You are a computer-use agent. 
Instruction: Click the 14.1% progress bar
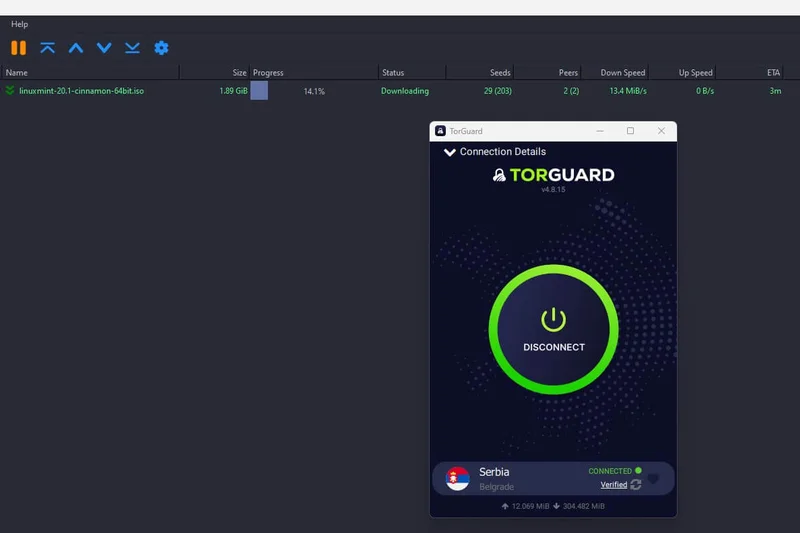tap(314, 91)
